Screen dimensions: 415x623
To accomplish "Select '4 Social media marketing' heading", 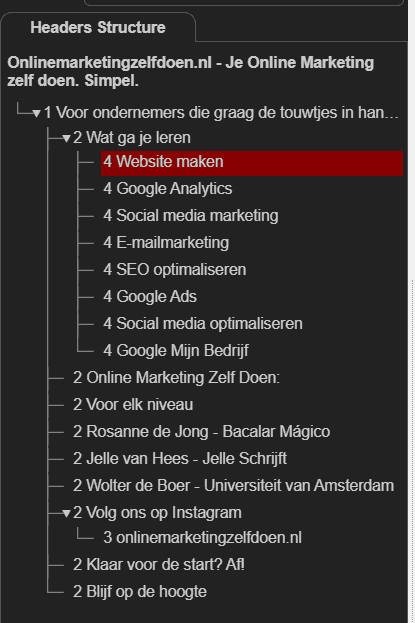I will pos(190,215).
